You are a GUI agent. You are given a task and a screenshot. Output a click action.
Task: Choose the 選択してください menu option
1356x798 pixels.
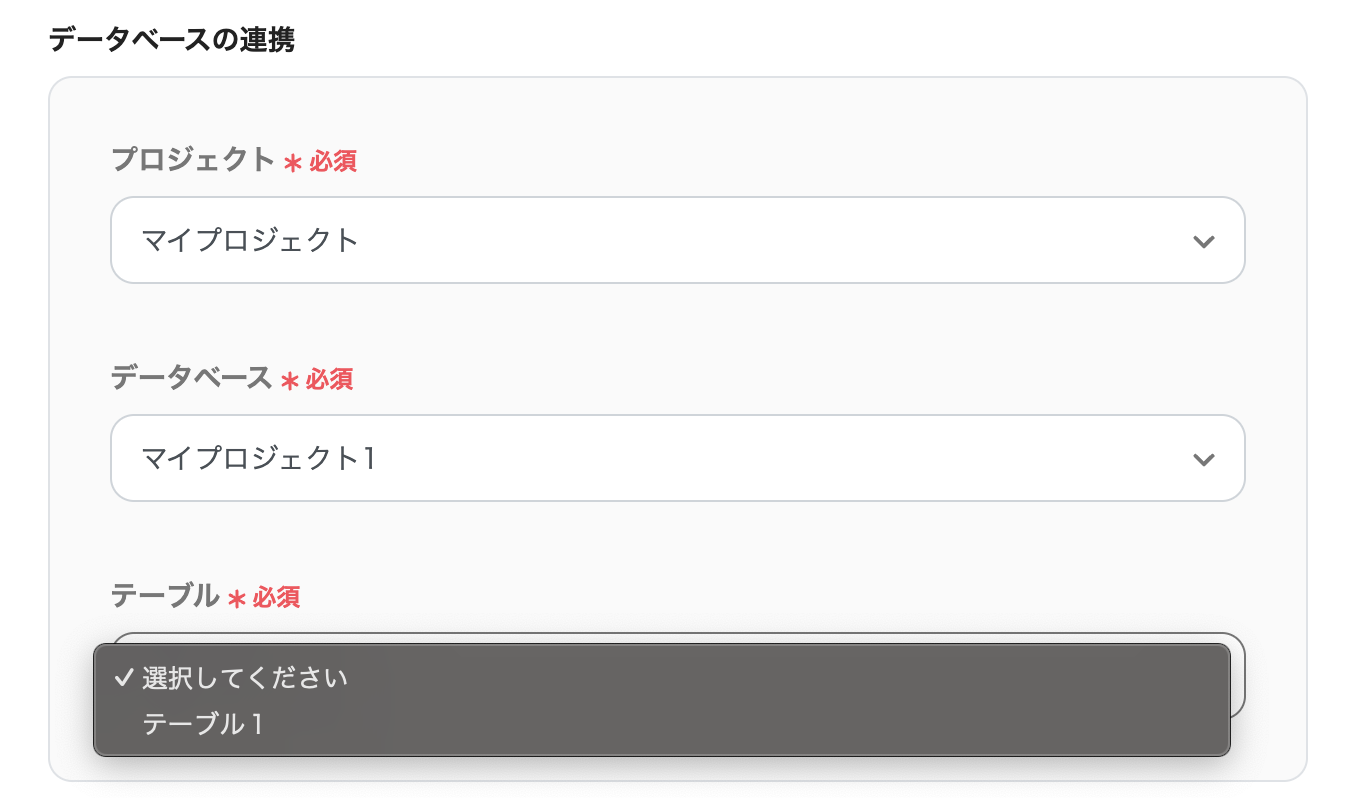coord(245,678)
